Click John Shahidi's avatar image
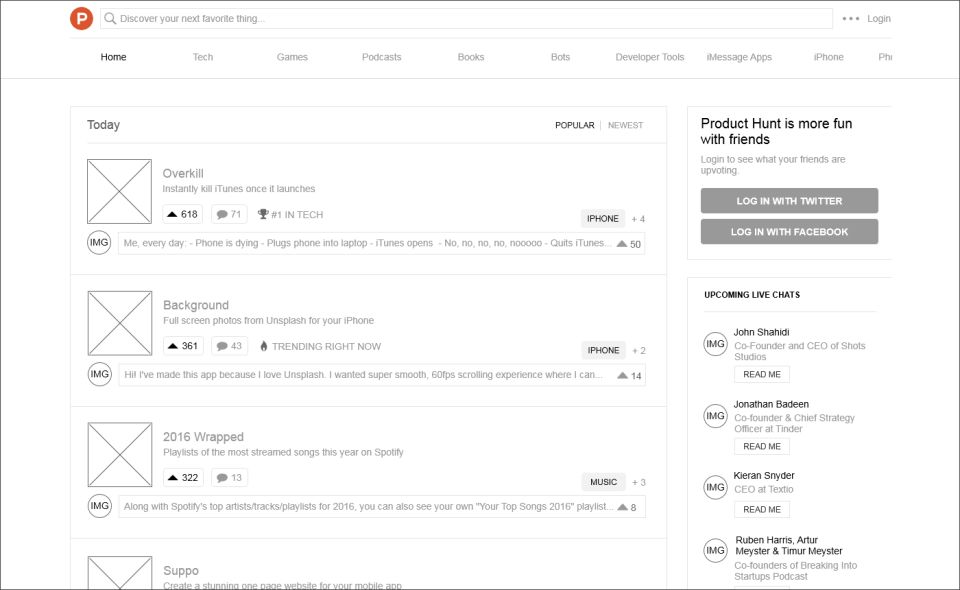Image resolution: width=960 pixels, height=590 pixels. [x=715, y=344]
